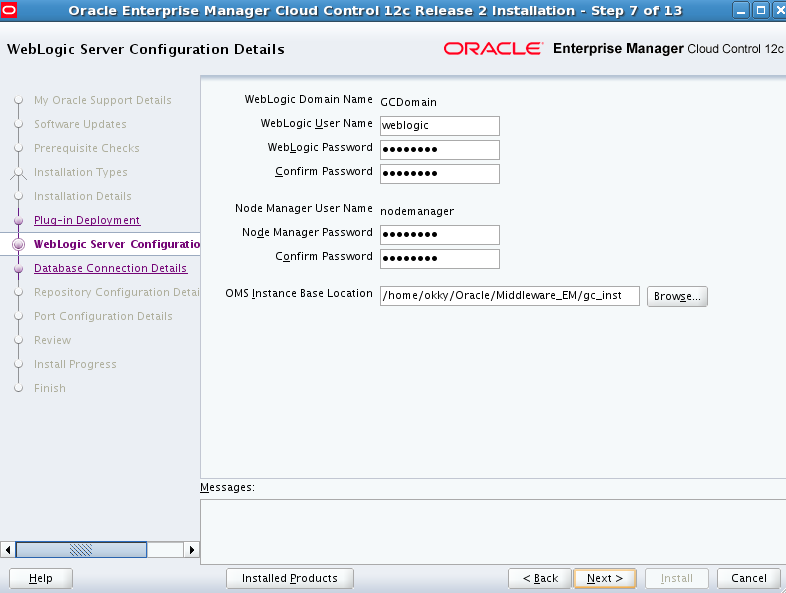Image resolution: width=786 pixels, height=593 pixels.
Task: Click the Port Configuration Details step
Action: pos(103,316)
